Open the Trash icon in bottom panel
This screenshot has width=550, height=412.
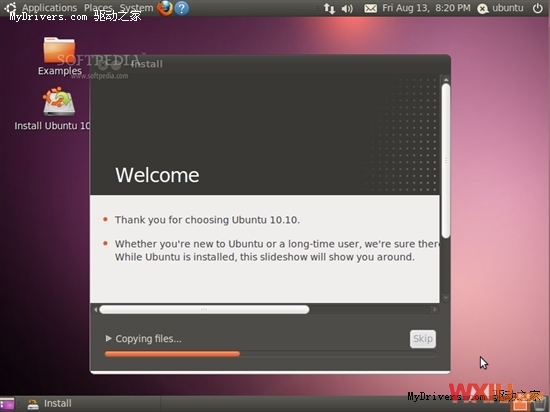pos(539,404)
